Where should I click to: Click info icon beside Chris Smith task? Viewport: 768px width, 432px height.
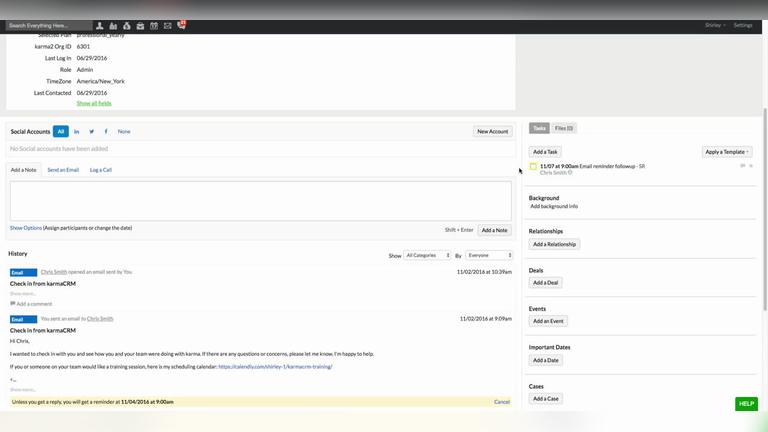pos(570,172)
